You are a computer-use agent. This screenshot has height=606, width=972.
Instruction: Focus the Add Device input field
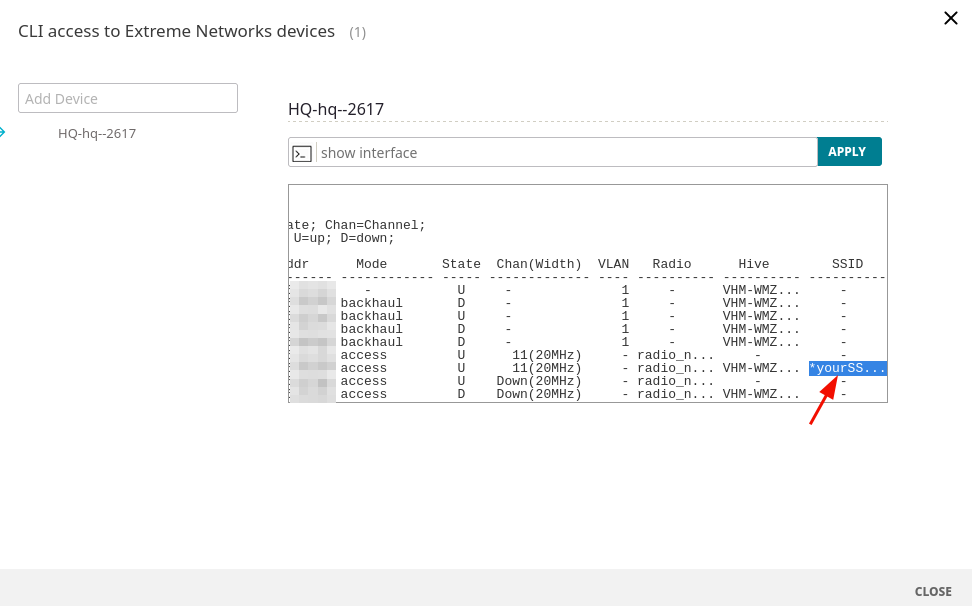coord(128,98)
